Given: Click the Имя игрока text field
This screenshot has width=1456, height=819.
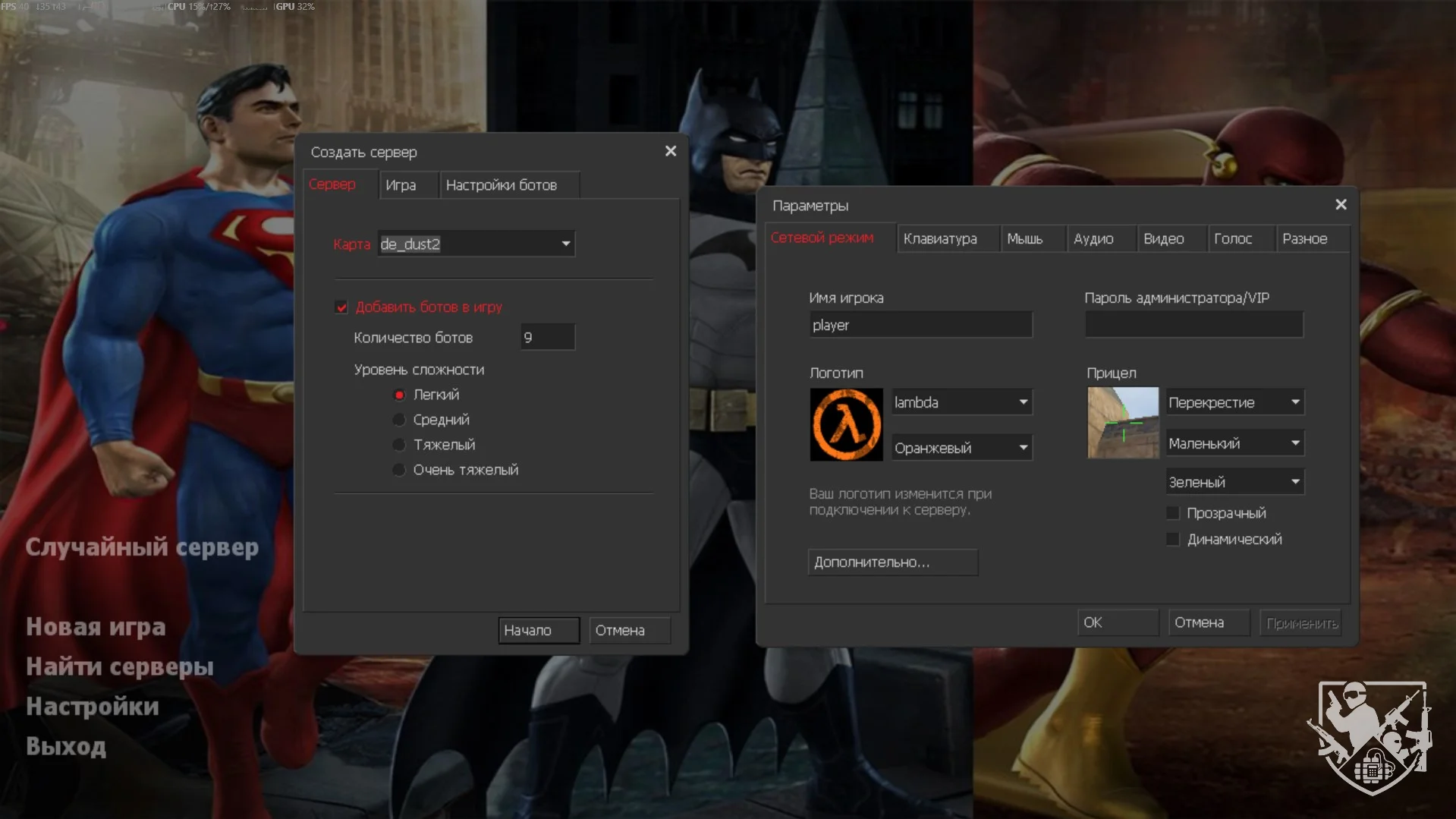Looking at the screenshot, I should tap(920, 325).
